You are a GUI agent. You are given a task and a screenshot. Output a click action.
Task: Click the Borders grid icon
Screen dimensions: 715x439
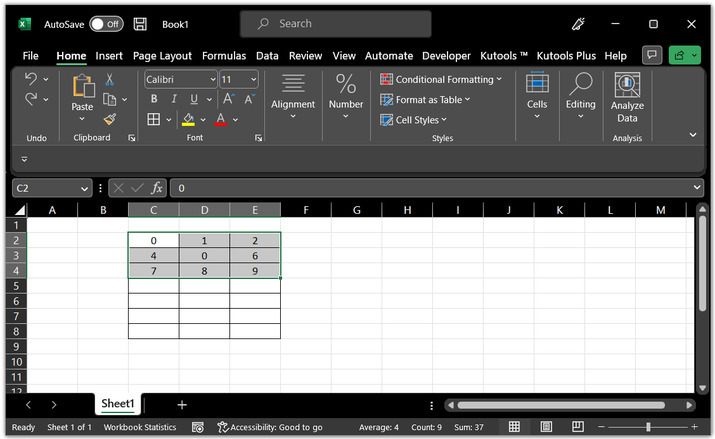pos(154,119)
